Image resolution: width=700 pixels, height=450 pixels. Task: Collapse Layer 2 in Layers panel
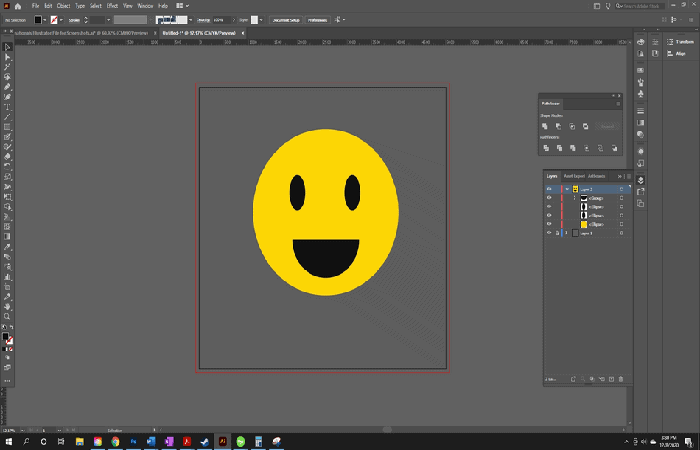[x=567, y=189]
